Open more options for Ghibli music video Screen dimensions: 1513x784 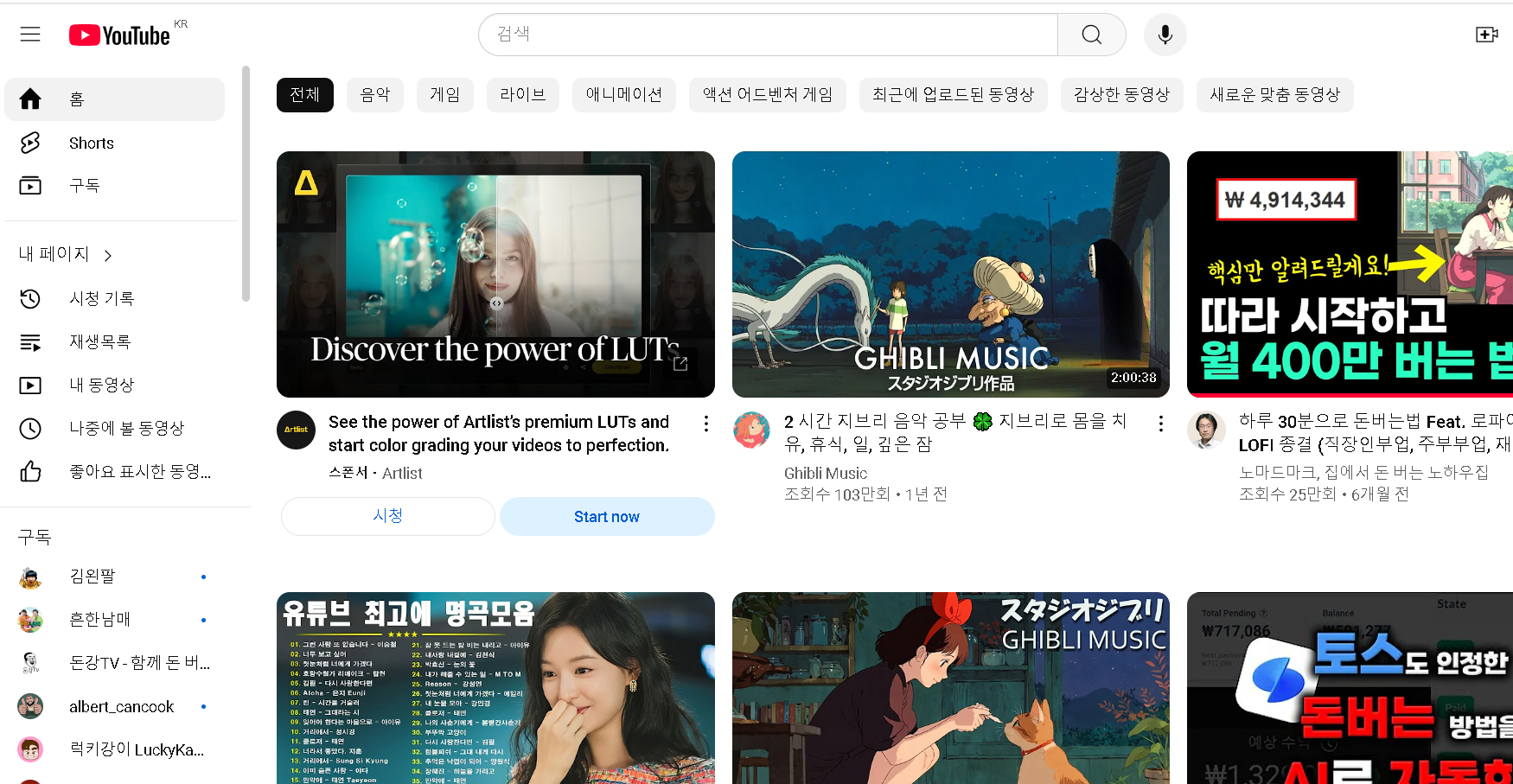1161,424
